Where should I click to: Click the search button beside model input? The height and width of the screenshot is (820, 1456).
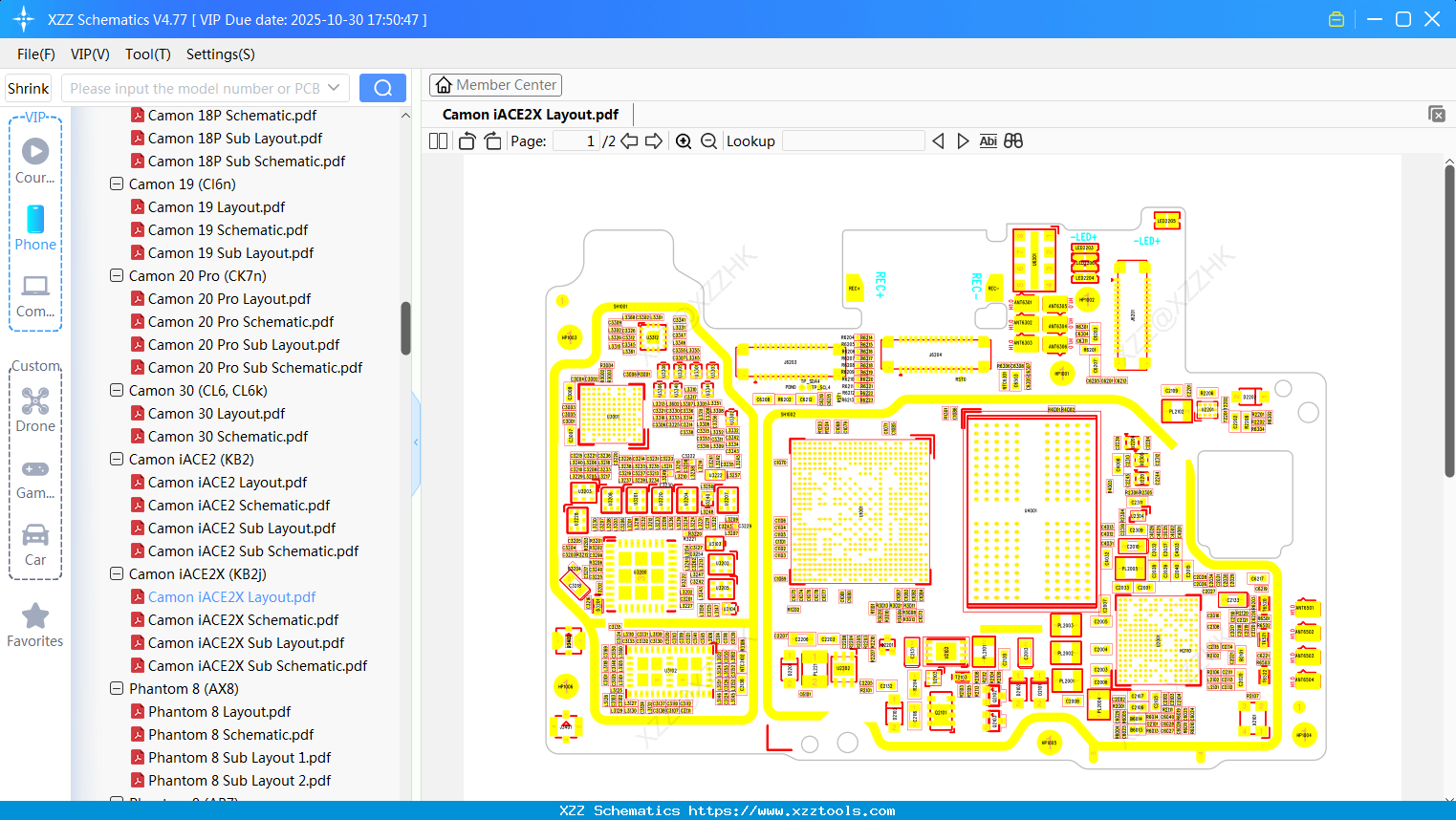point(382,88)
